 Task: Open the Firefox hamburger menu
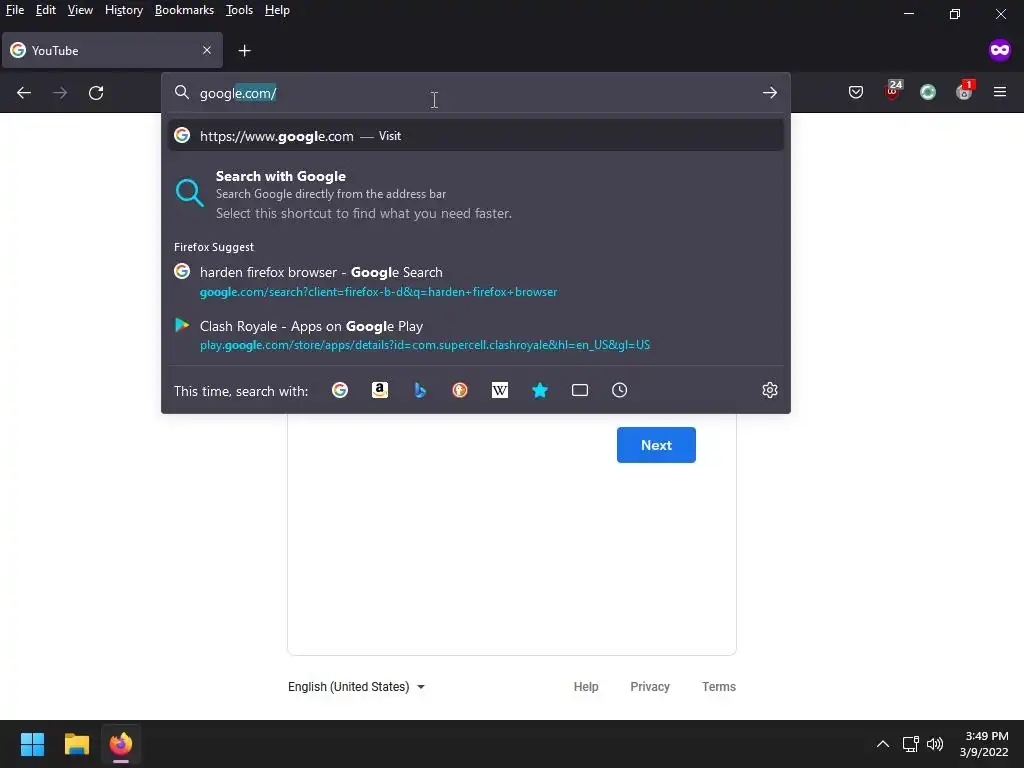point(999,92)
